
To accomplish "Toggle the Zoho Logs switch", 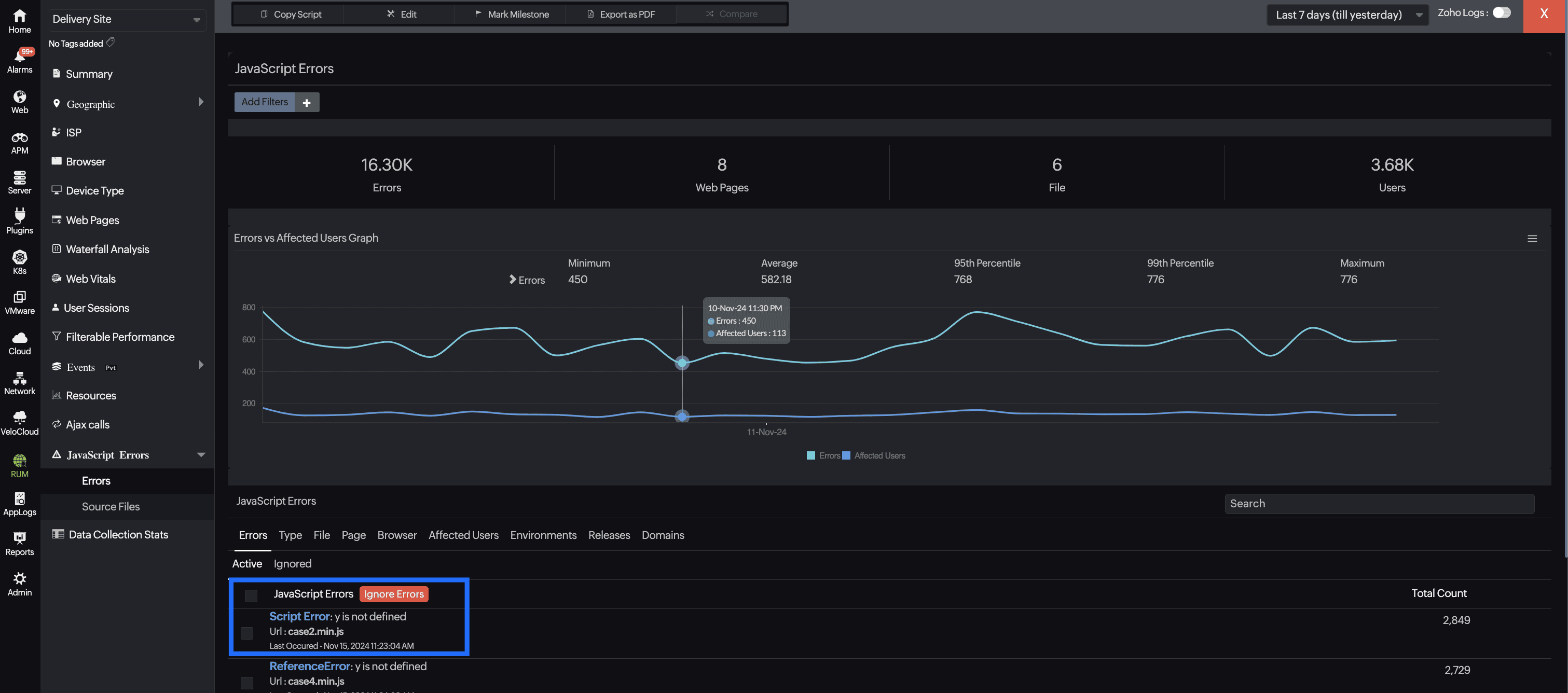I will point(1501,13).
